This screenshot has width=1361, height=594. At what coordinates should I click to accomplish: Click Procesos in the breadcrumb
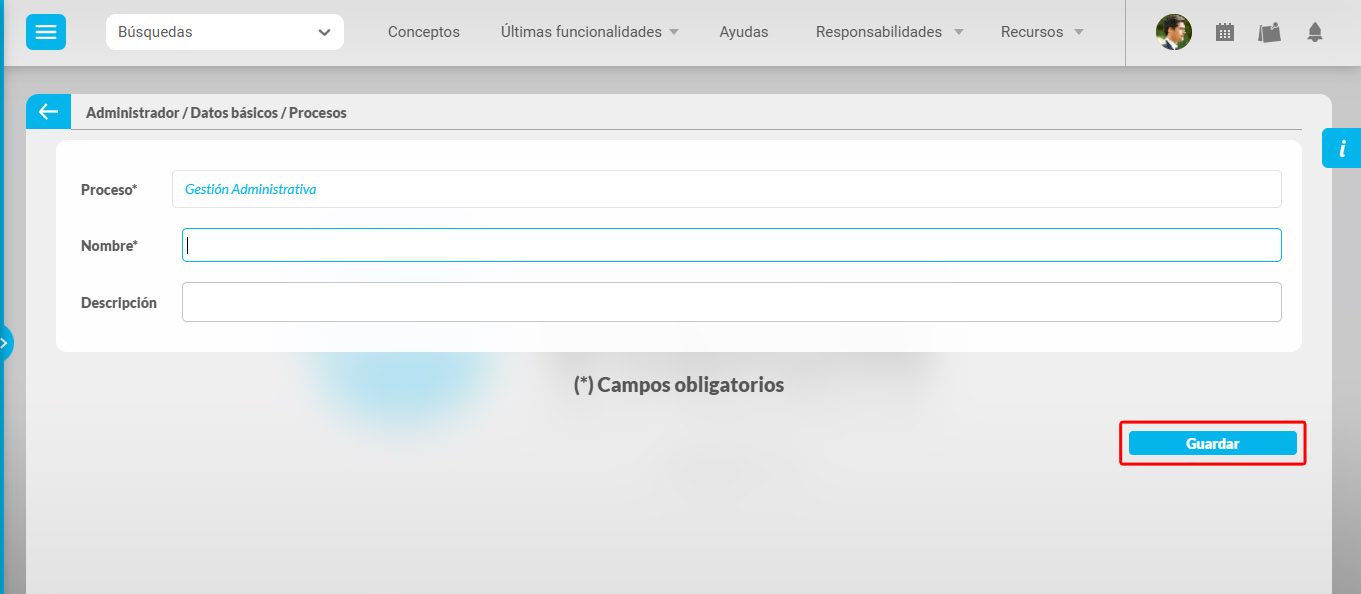[318, 113]
